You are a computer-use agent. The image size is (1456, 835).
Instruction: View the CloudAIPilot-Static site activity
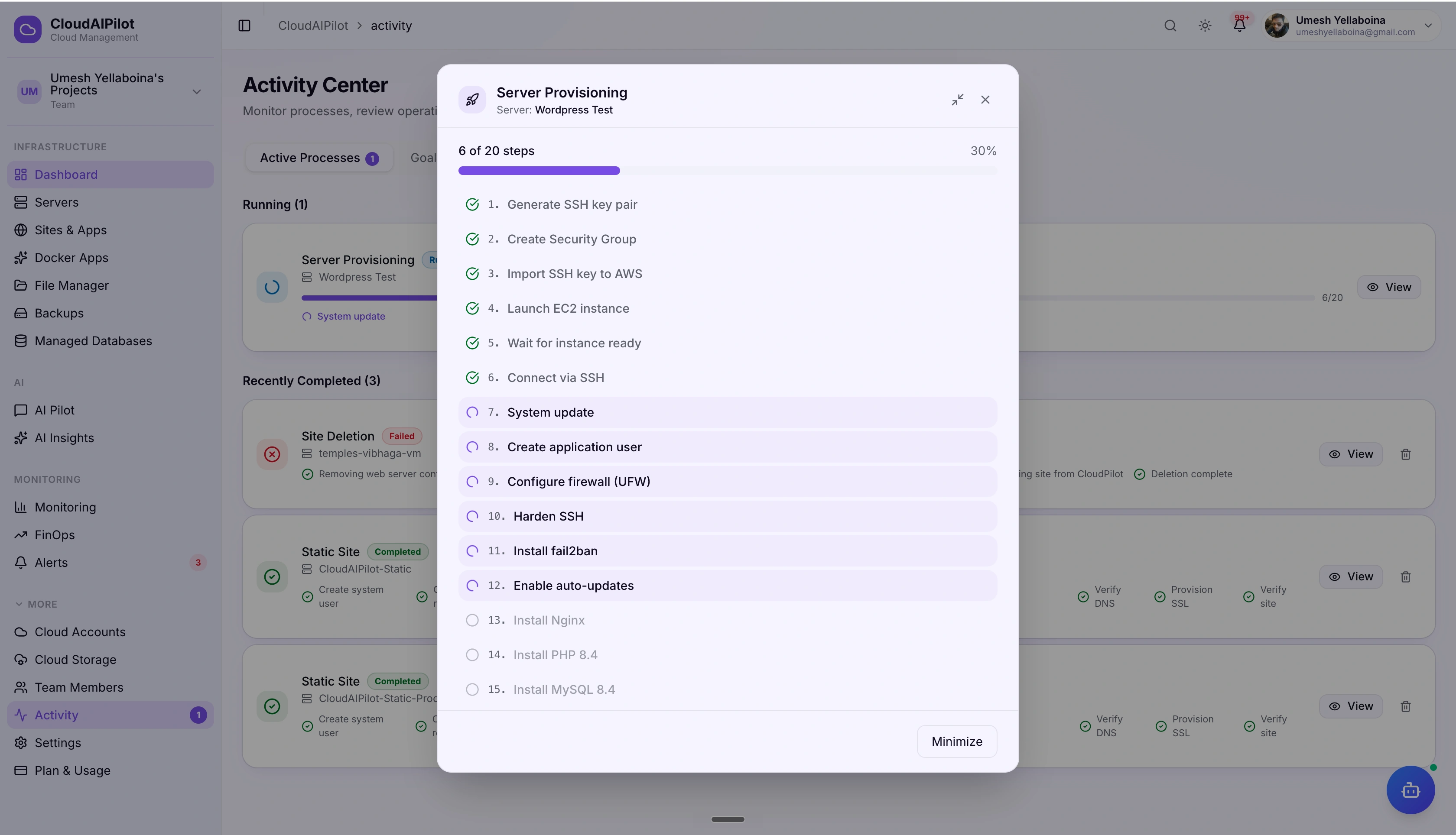click(1350, 577)
